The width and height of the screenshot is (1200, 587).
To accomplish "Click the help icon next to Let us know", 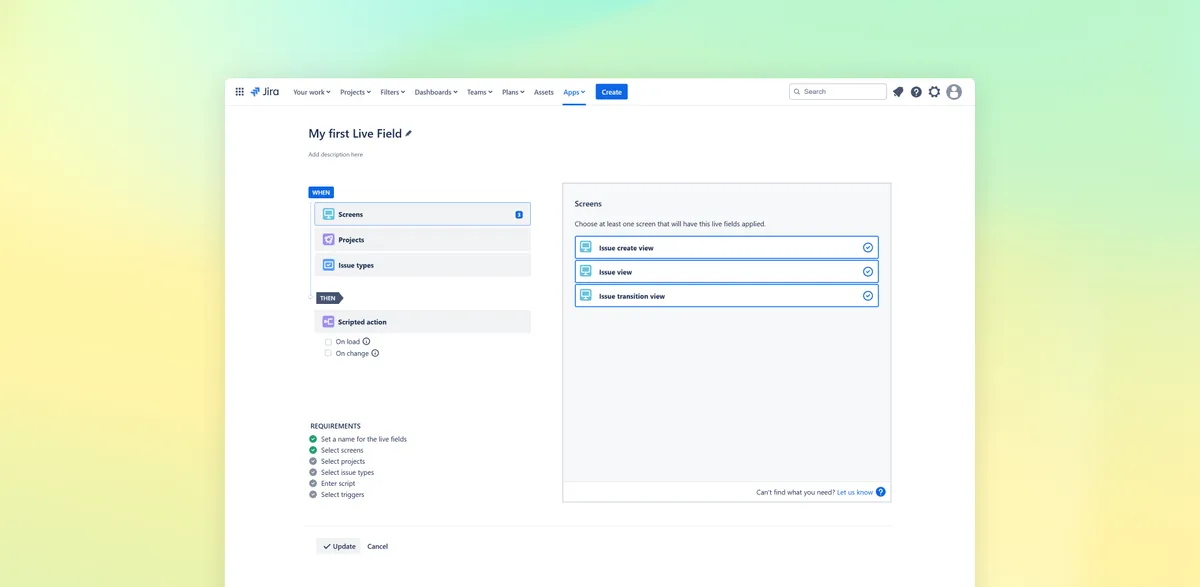I will click(881, 492).
